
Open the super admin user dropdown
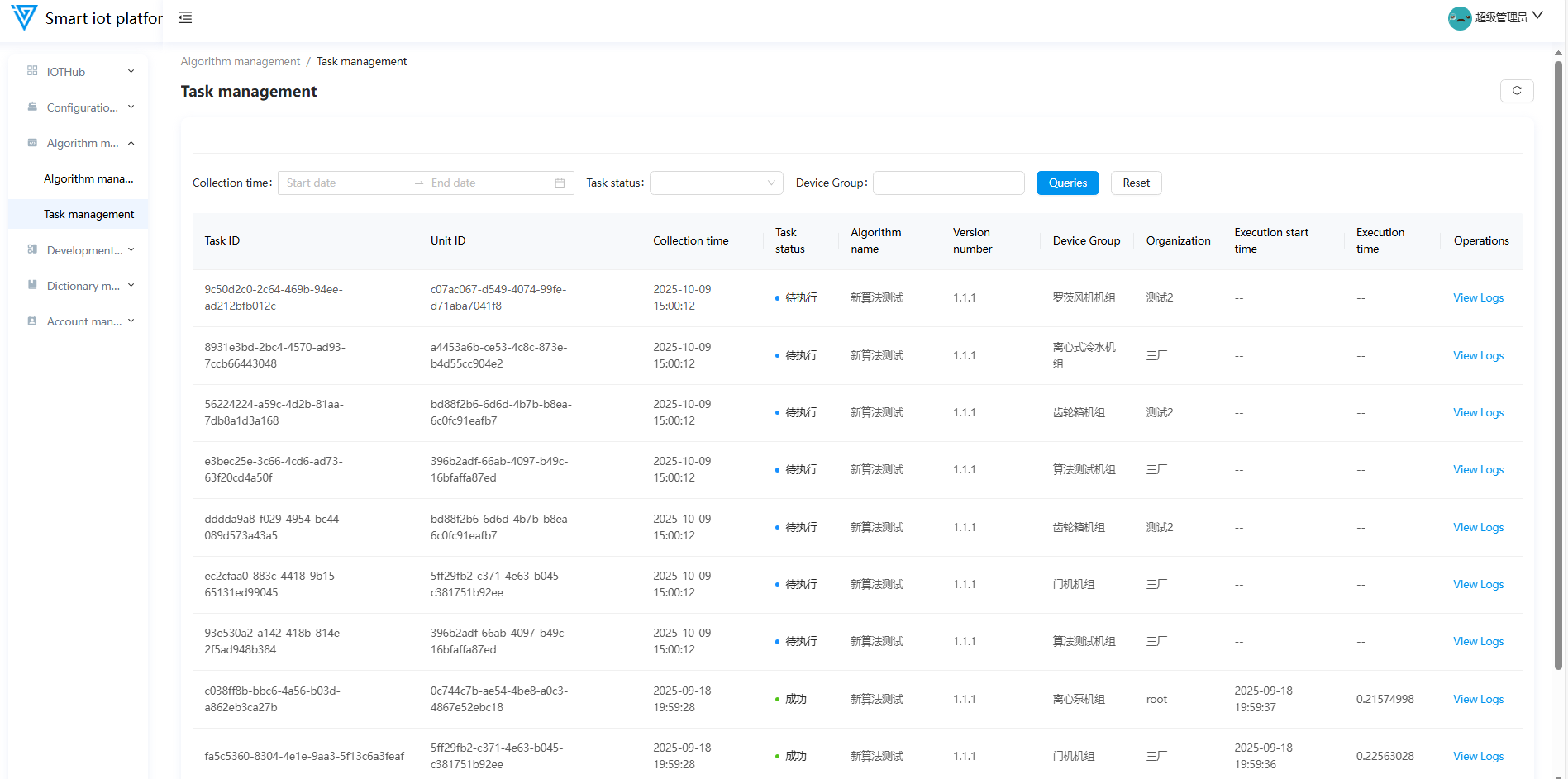click(x=1508, y=17)
